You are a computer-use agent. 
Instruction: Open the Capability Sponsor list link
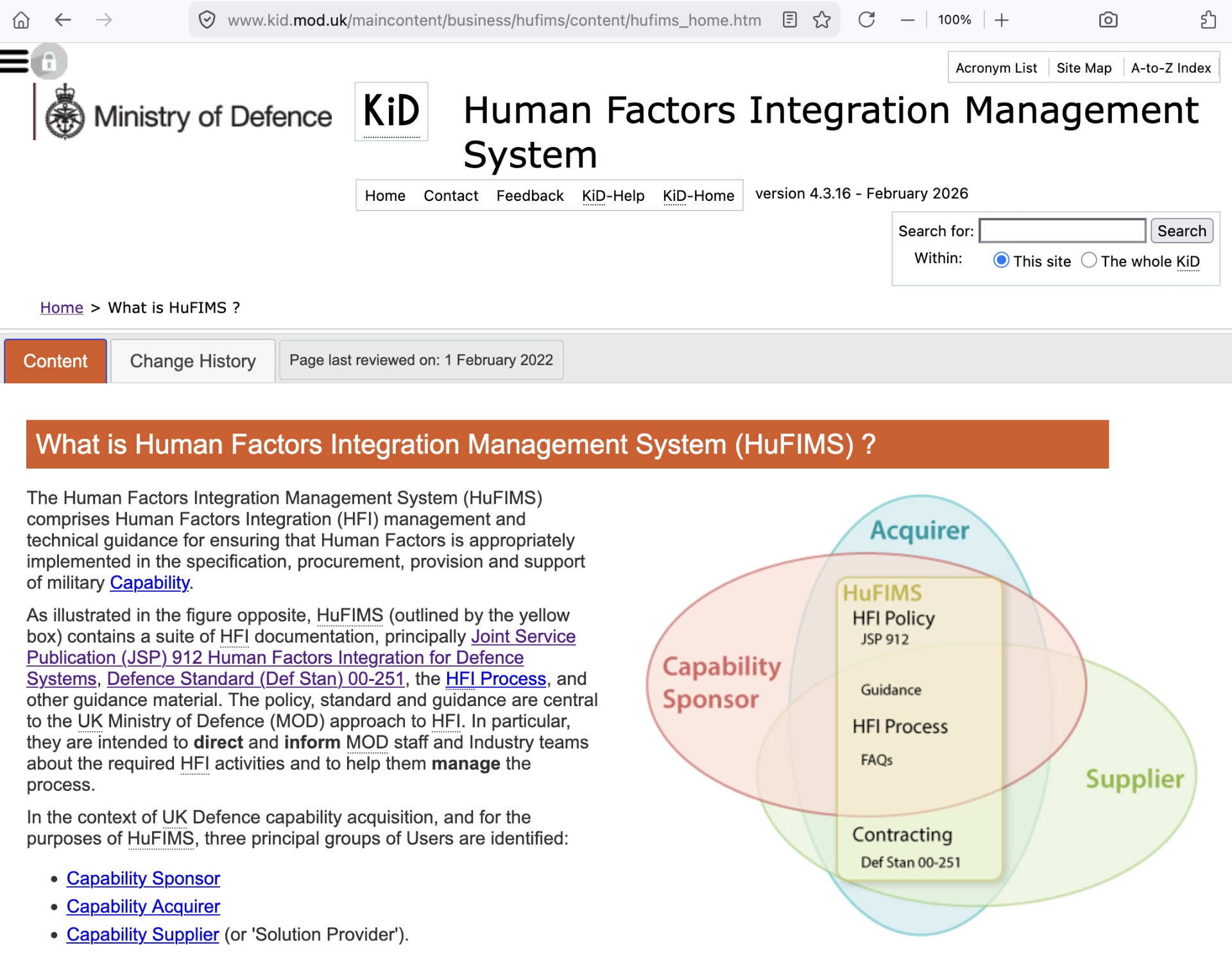click(x=143, y=879)
